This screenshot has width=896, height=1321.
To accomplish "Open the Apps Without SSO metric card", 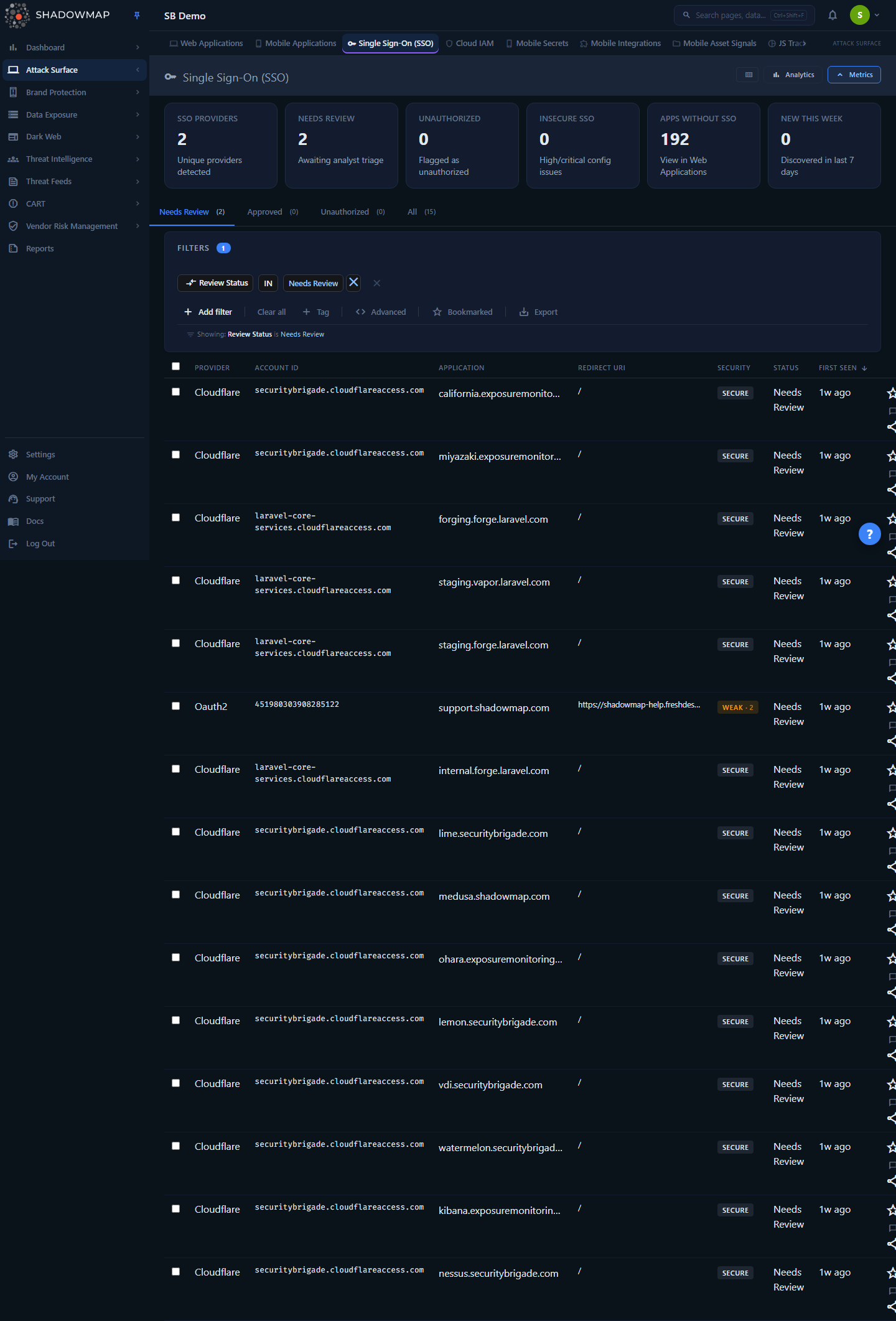I will point(703,146).
